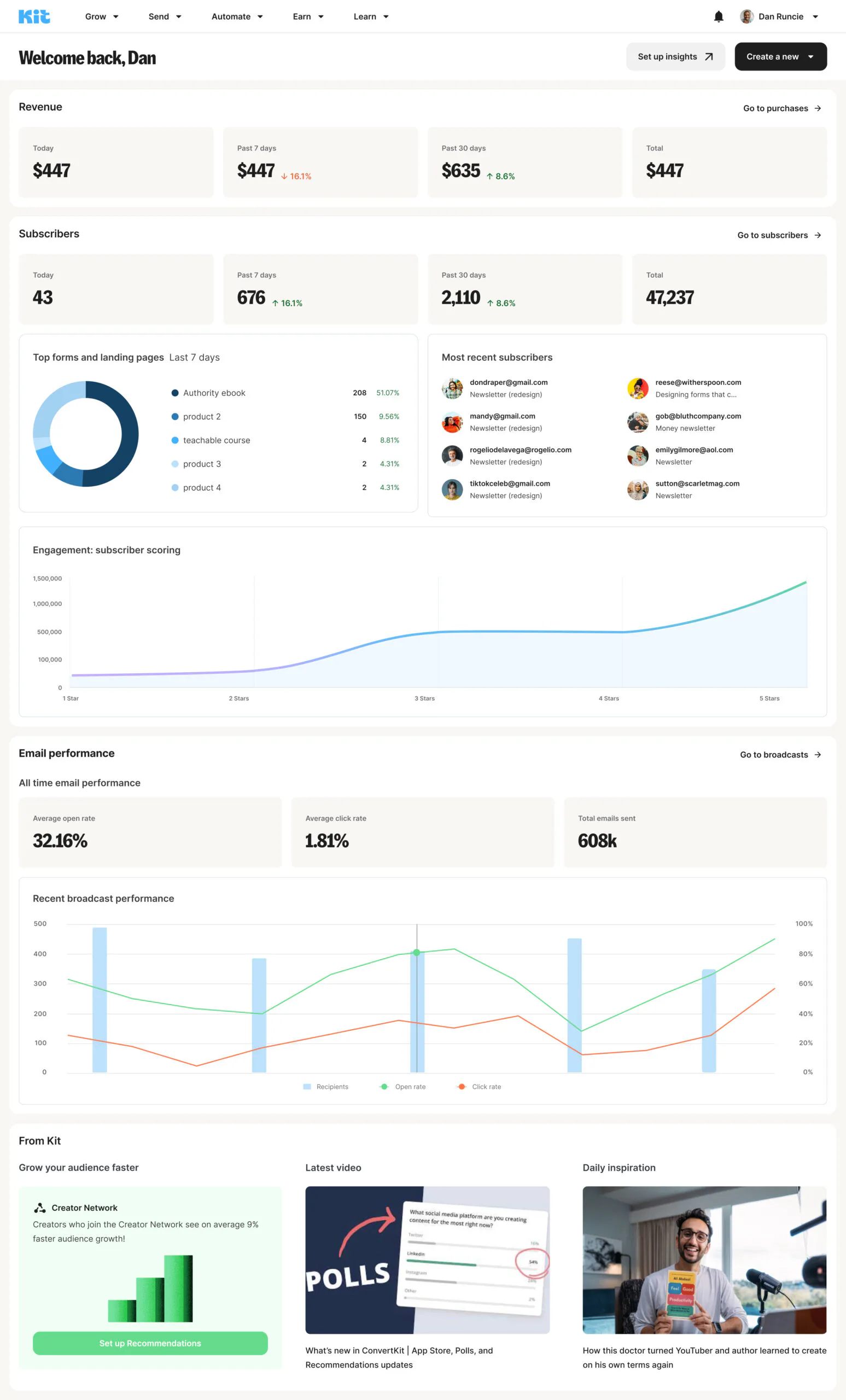Click the Creator Network icon
This screenshot has height=1400, width=846.
click(40, 1207)
